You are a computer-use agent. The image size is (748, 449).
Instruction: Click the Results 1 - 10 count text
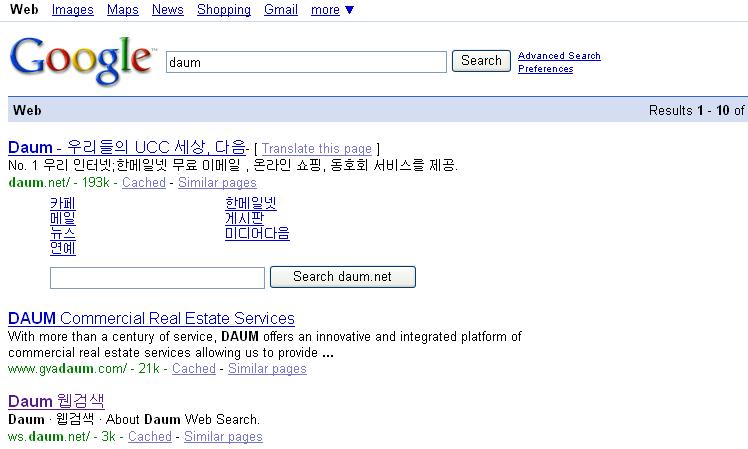click(696, 110)
